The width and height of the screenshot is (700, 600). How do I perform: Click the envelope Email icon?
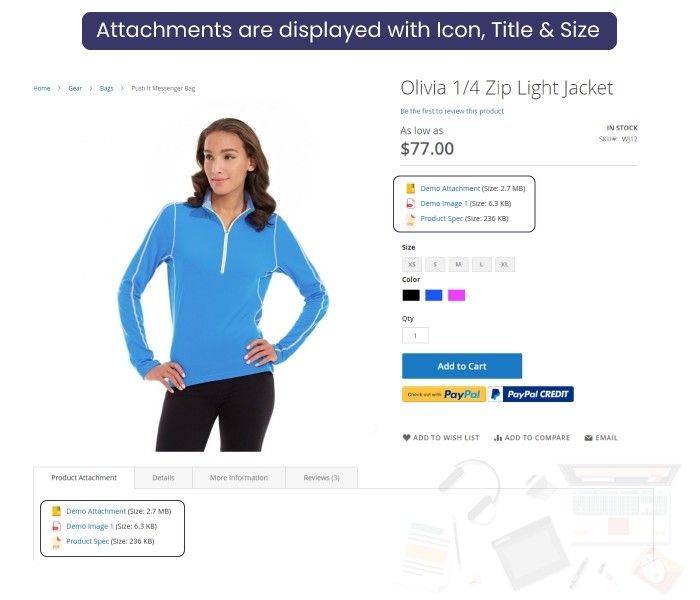(588, 438)
